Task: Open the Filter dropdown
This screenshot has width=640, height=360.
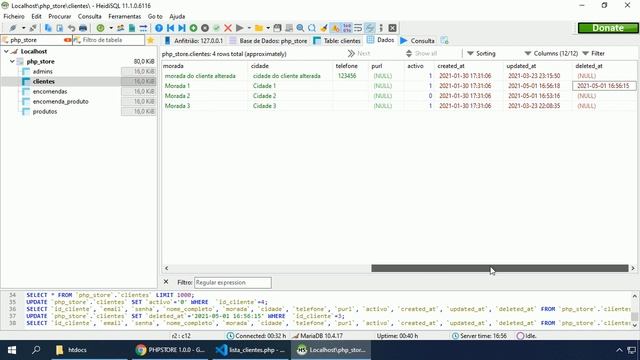Action: 593,53
